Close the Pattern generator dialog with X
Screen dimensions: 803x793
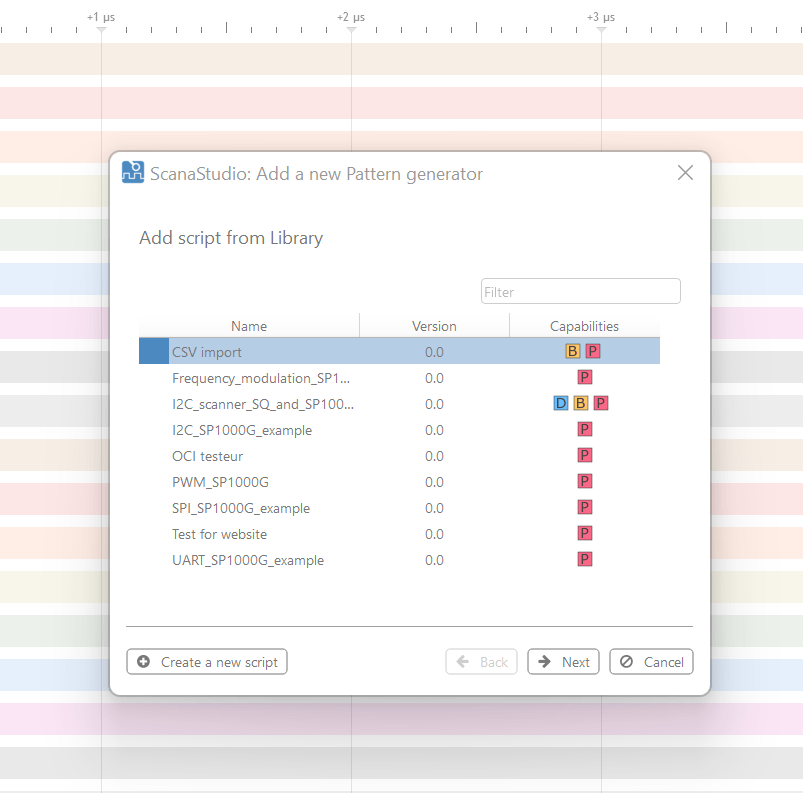click(x=685, y=173)
